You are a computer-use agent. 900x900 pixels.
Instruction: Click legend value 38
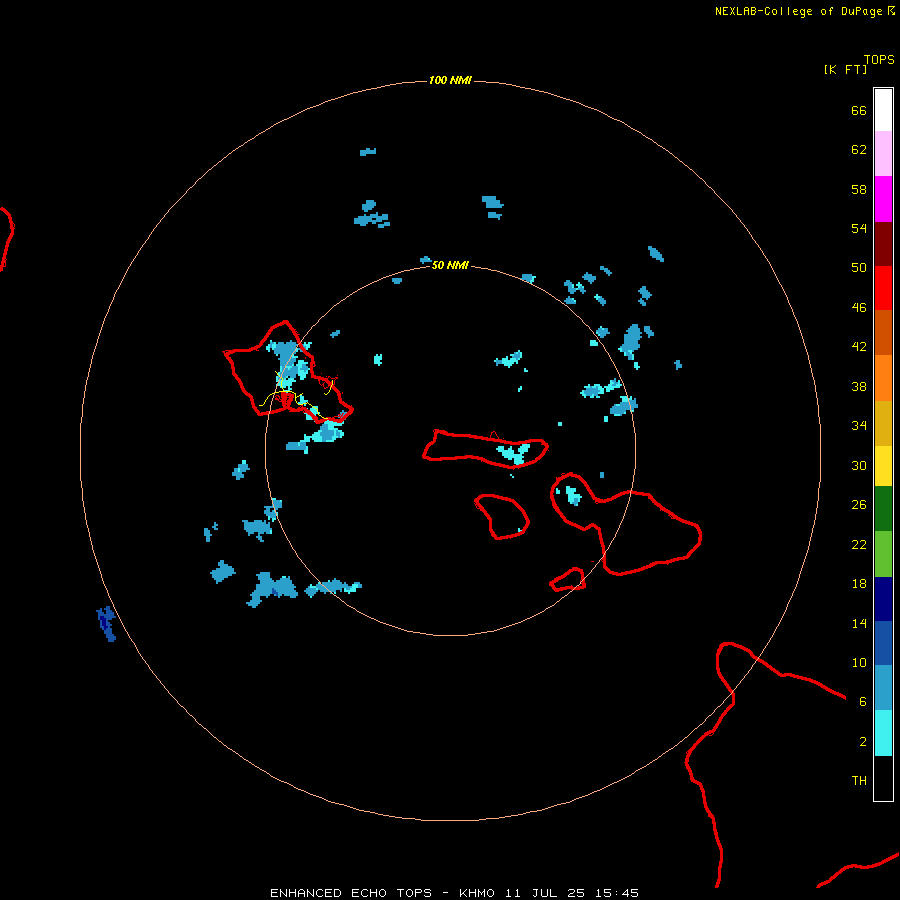(x=859, y=387)
